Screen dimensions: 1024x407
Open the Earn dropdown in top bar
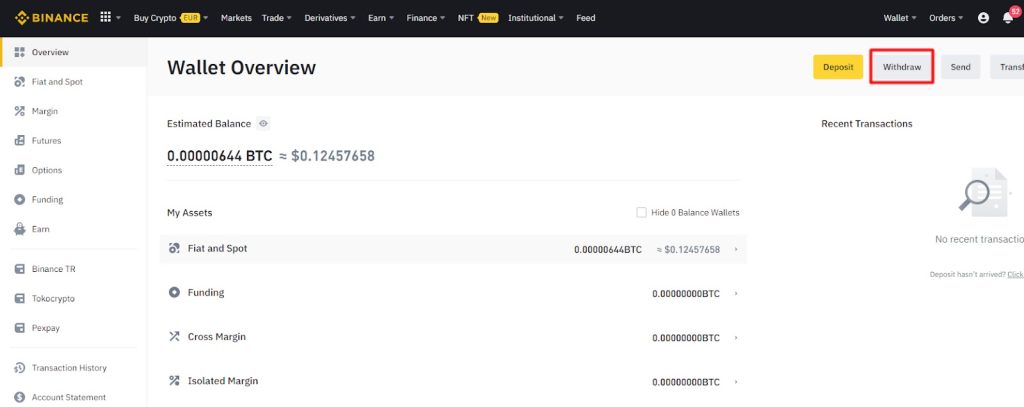[381, 18]
